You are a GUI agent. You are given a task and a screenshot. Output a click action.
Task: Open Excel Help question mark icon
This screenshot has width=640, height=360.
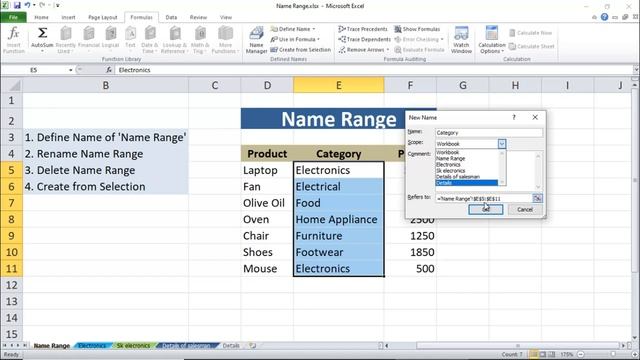[604, 17]
